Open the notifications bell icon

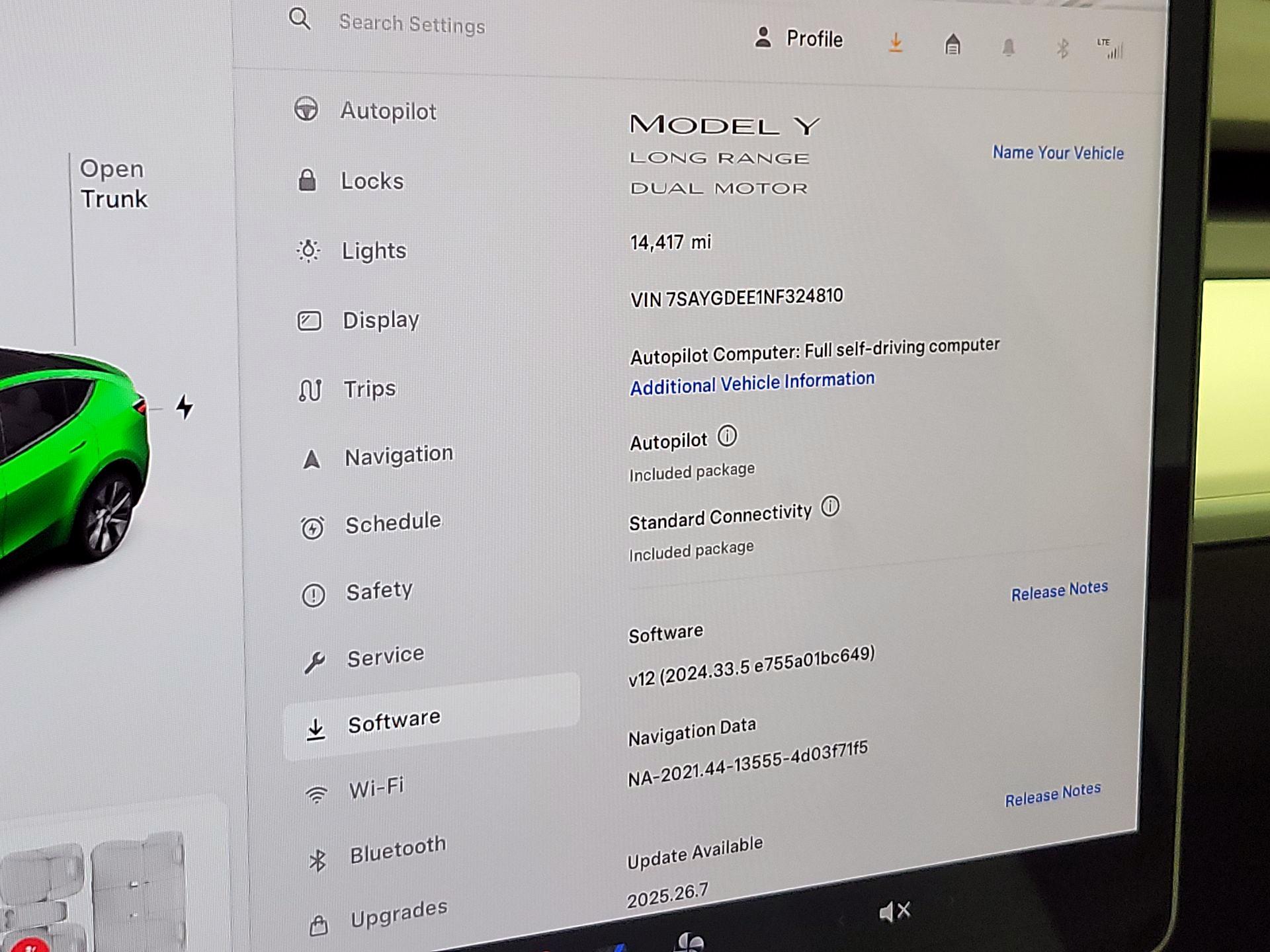[1008, 48]
